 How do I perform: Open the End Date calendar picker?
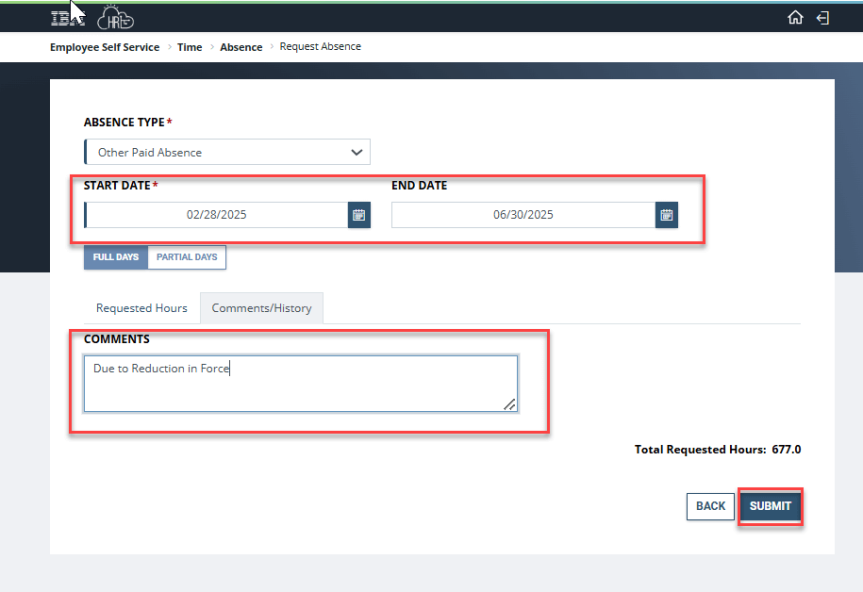click(x=666, y=215)
